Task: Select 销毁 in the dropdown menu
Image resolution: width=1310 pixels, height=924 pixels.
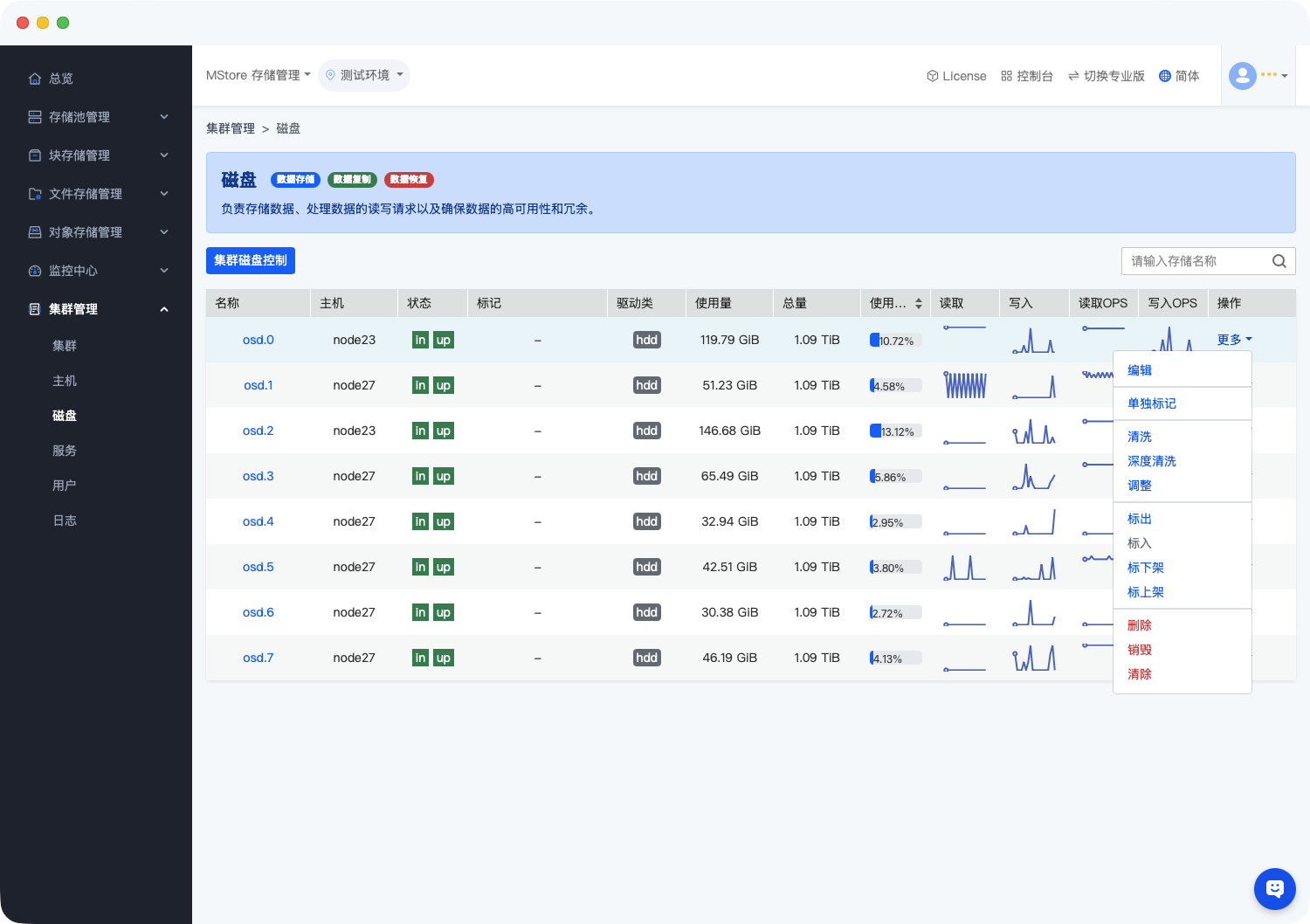Action: pos(1139,650)
